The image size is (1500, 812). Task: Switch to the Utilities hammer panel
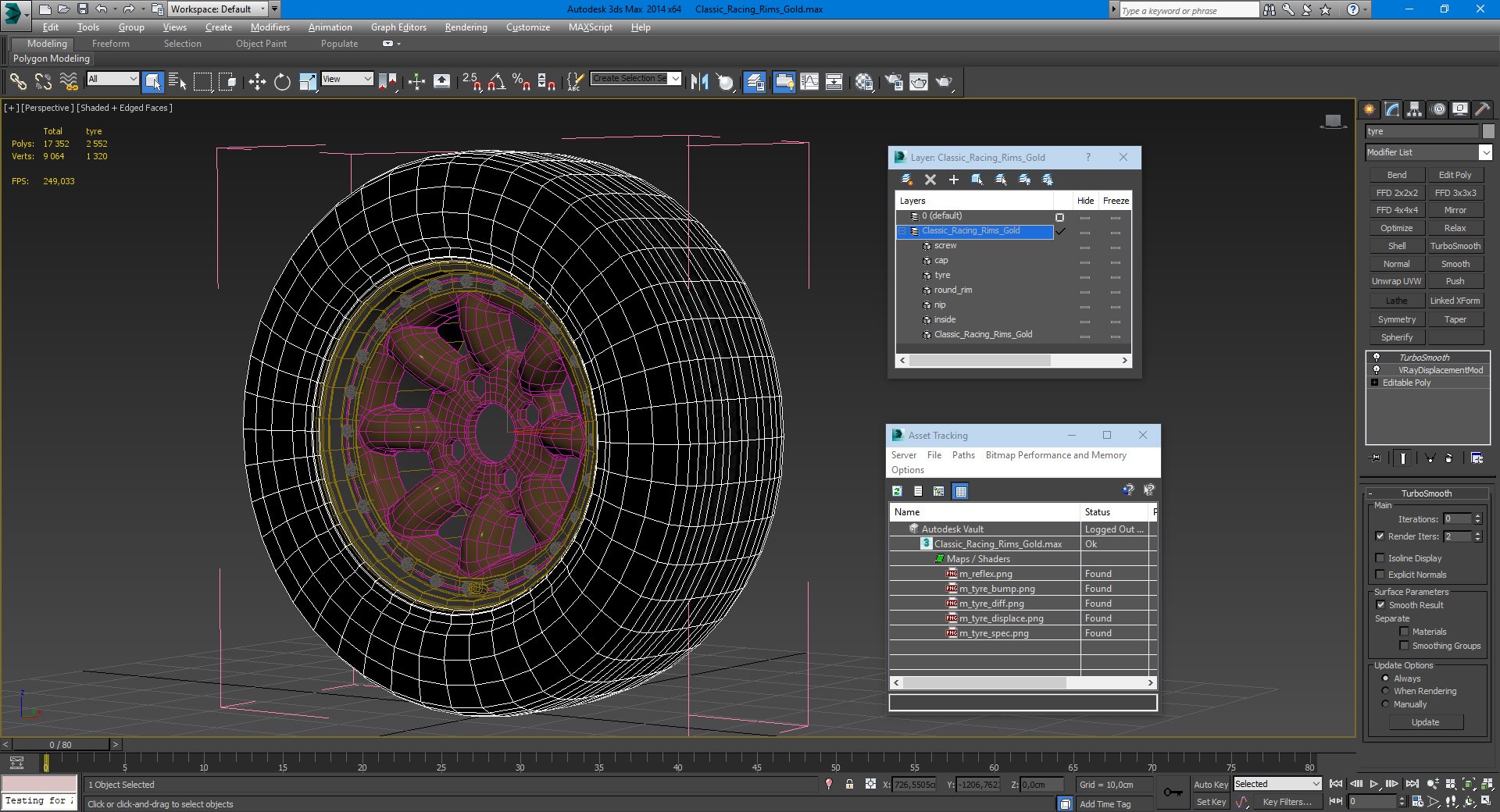tap(1482, 109)
